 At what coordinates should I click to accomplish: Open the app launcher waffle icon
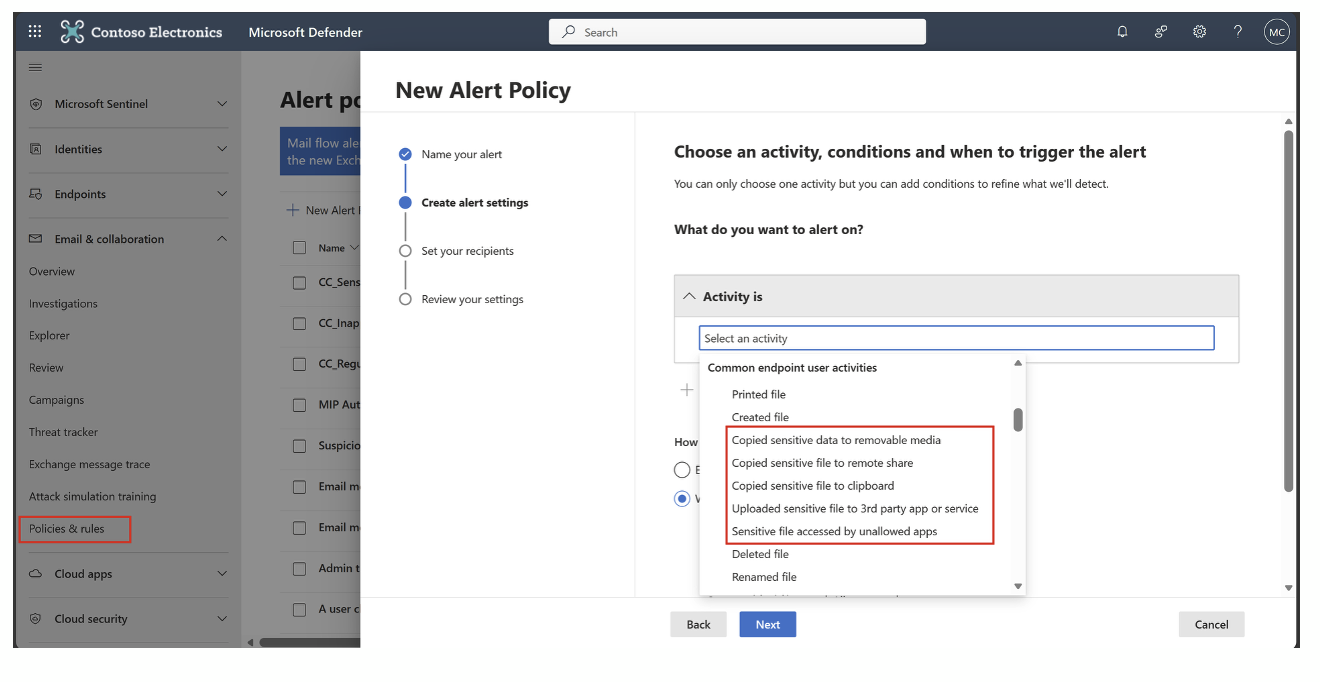(35, 32)
